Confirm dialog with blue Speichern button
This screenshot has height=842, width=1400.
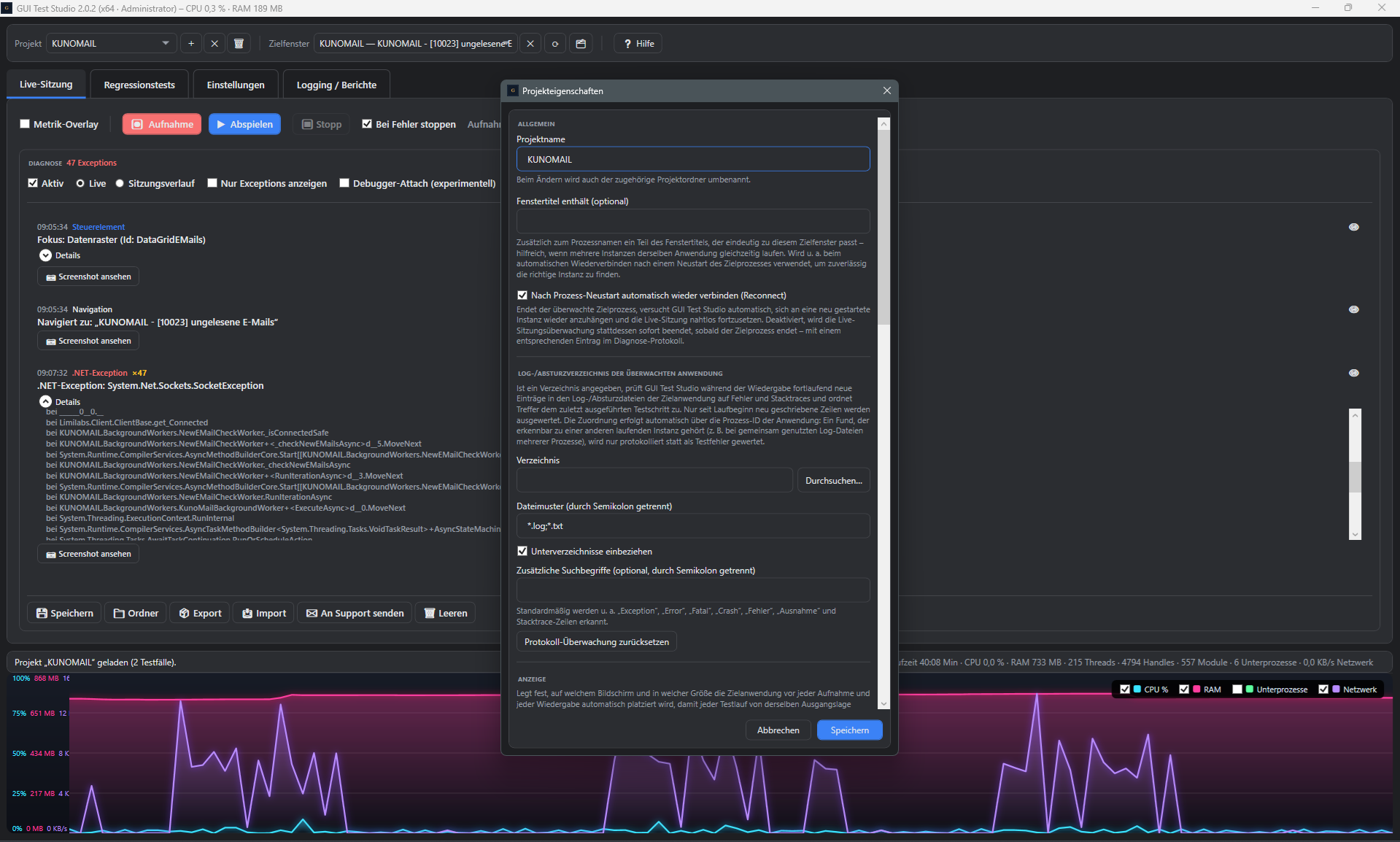tap(849, 730)
